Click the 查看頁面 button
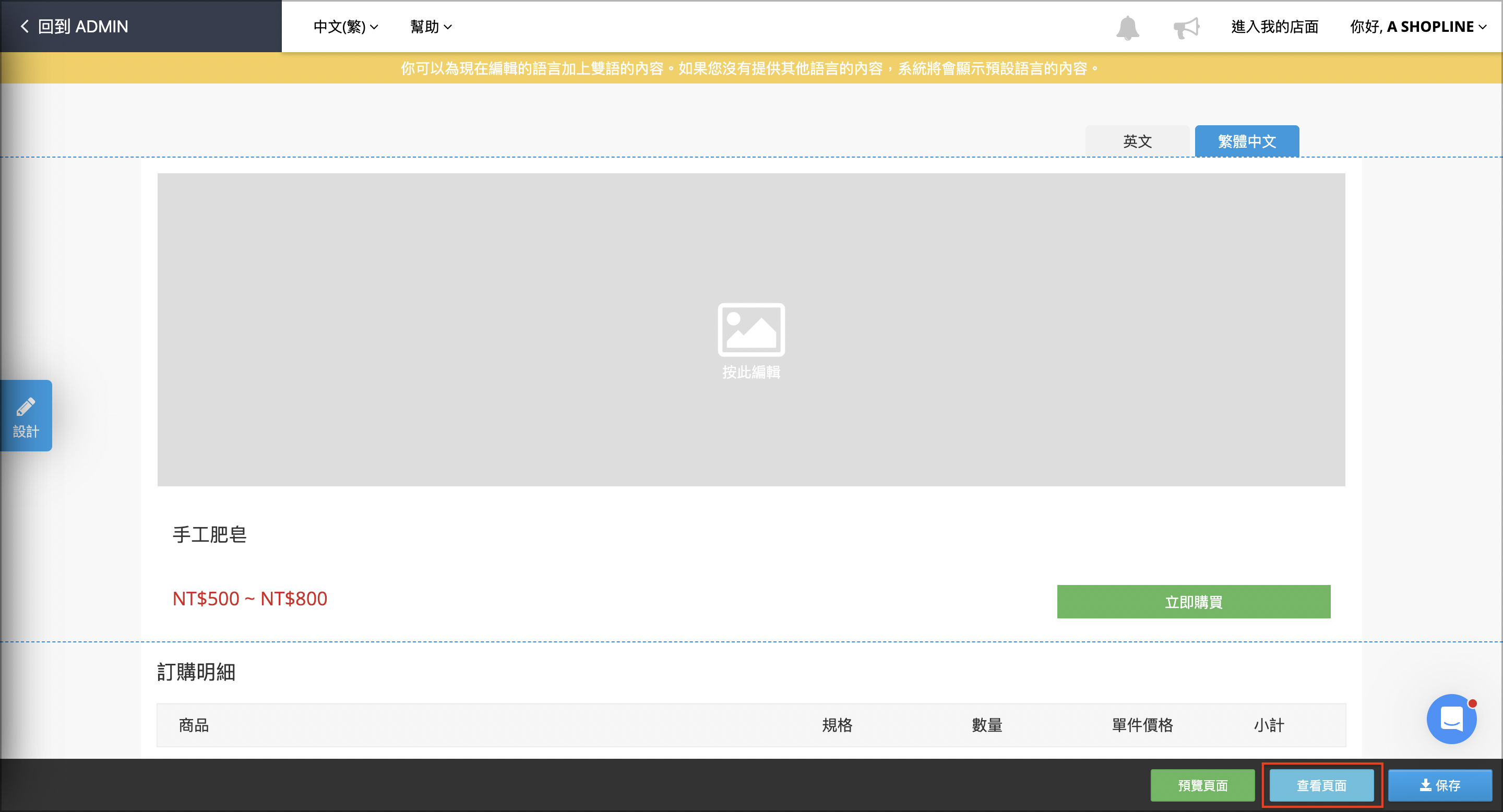1503x812 pixels. (1321, 785)
